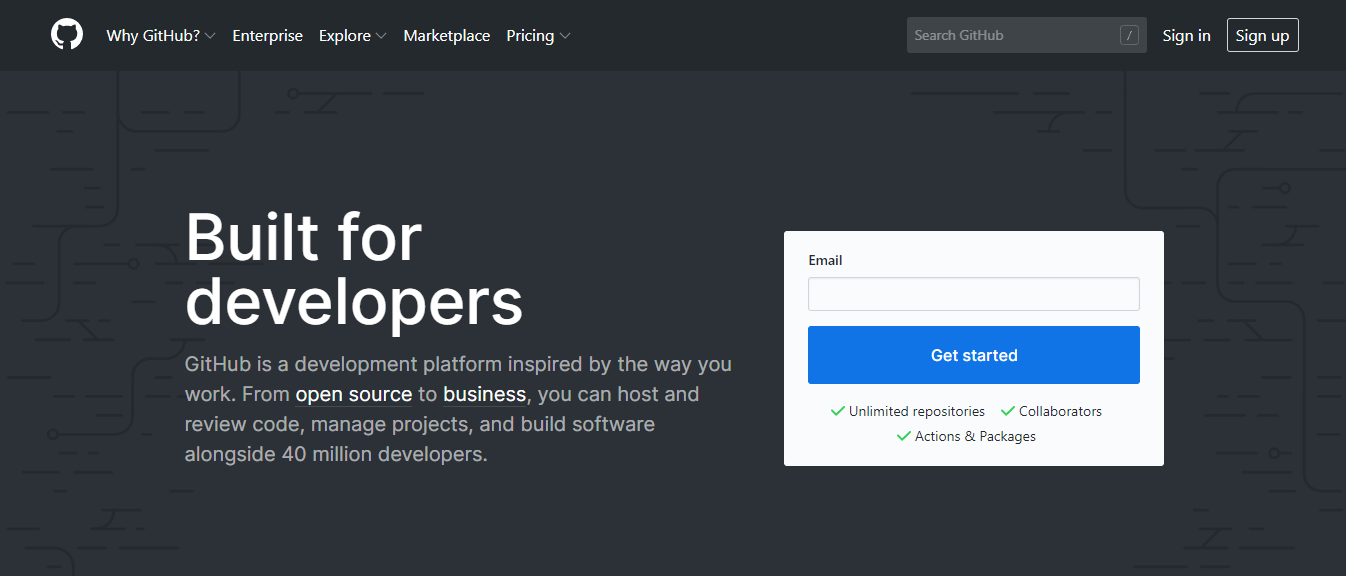1346x576 pixels.
Task: Follow the business link
Action: pos(484,394)
